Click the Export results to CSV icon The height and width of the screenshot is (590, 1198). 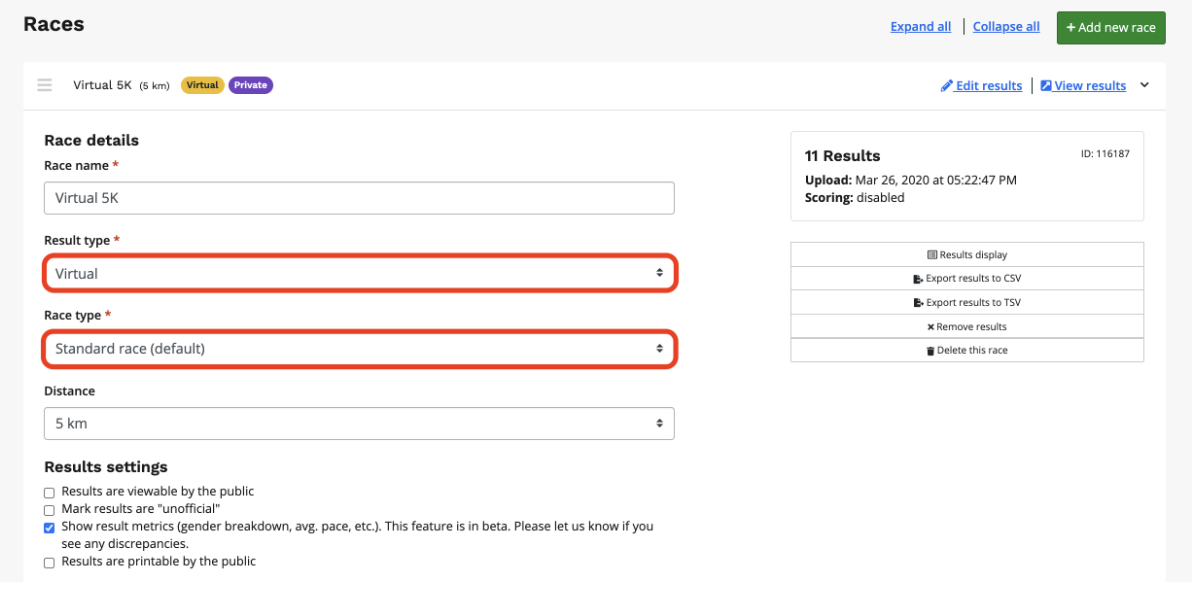(x=918, y=279)
